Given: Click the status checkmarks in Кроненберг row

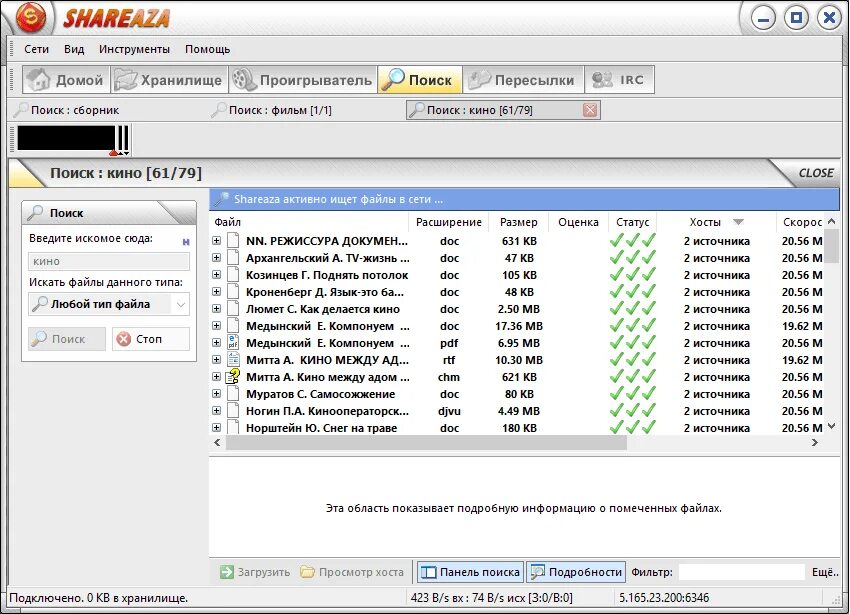Looking at the screenshot, I should (632, 292).
